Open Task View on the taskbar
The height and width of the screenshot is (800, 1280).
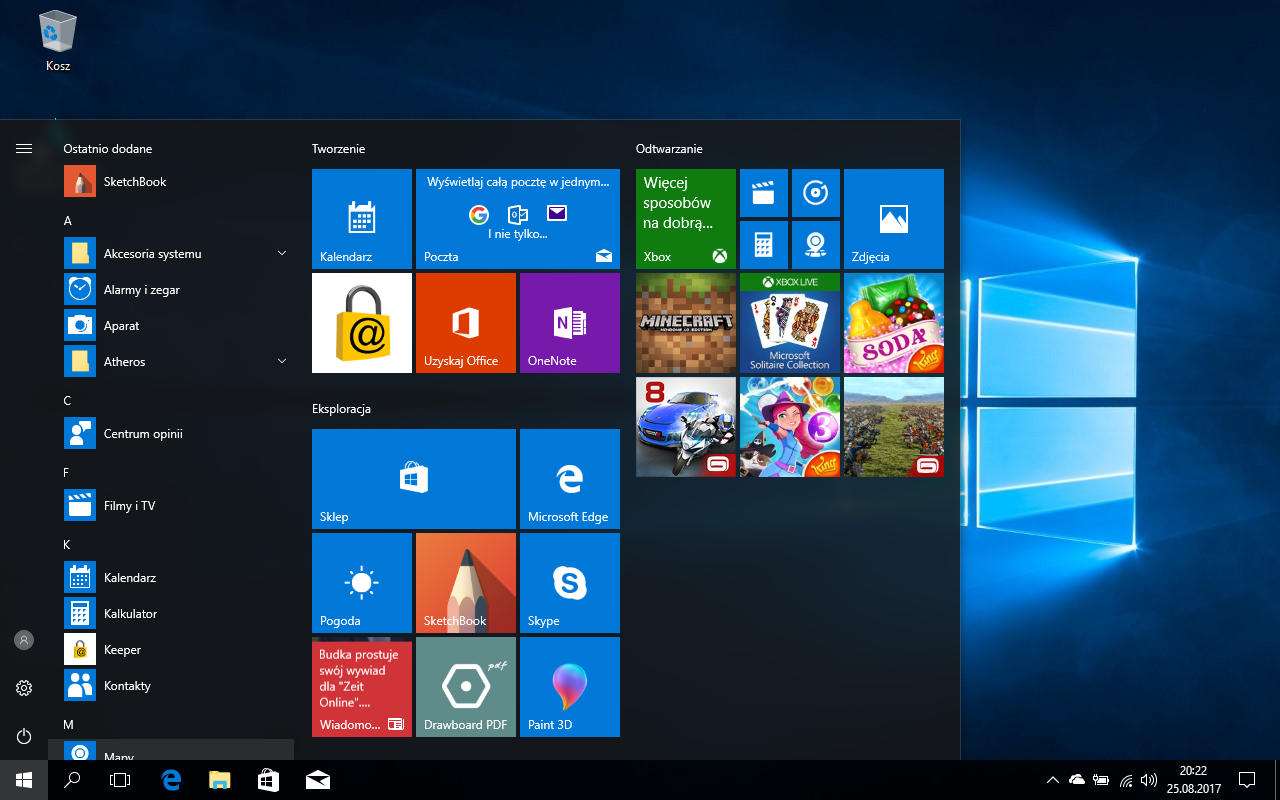tap(120, 780)
